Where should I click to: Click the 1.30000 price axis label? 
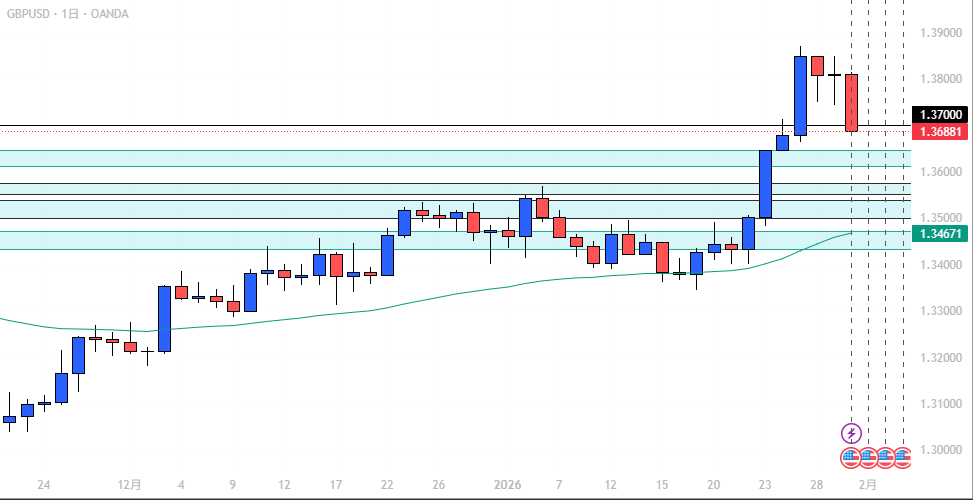pyautogui.click(x=941, y=450)
